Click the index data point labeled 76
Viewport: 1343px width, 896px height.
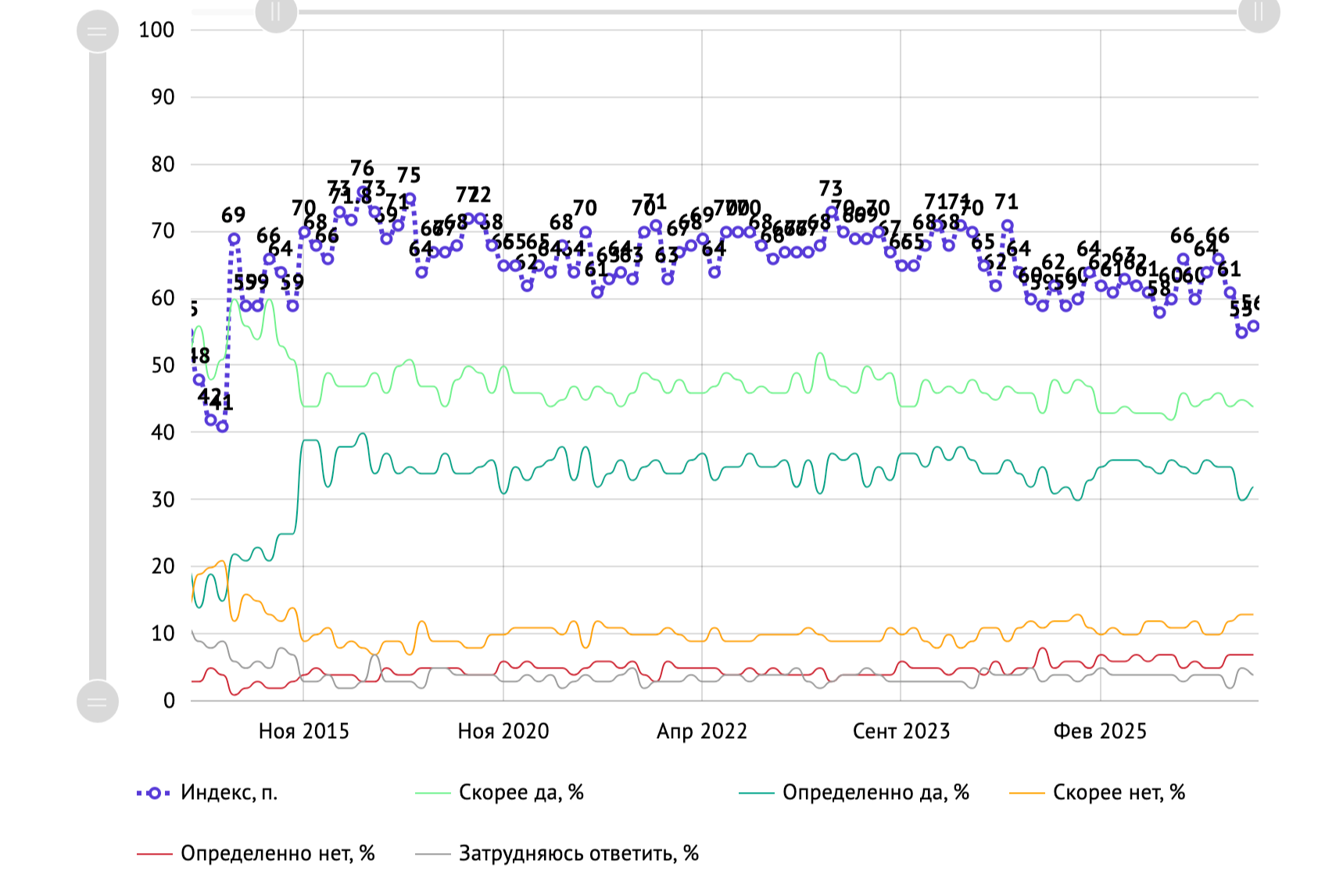coord(363,192)
